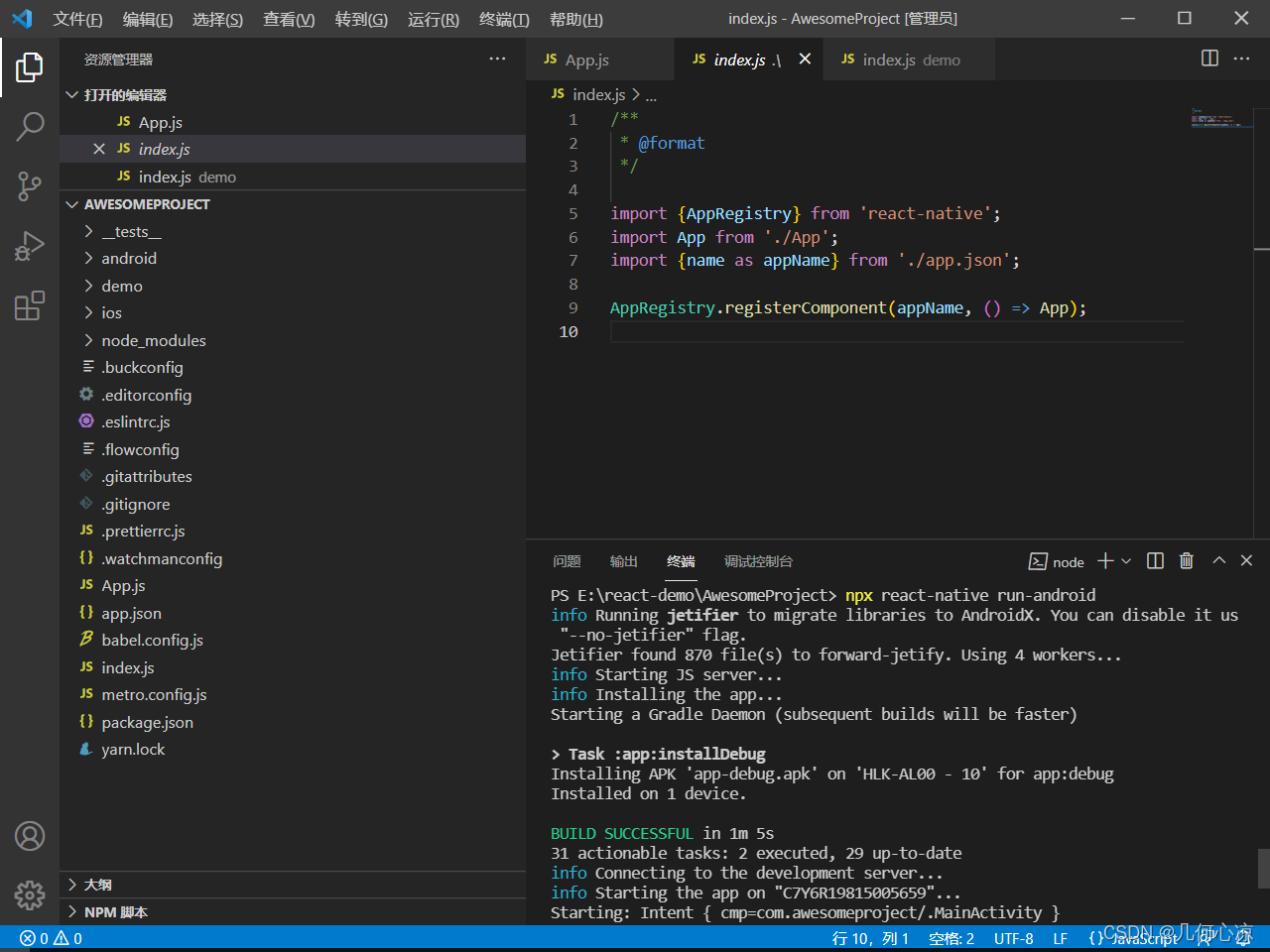Open the Search view in activity bar
This screenshot has width=1270, height=952.
click(x=30, y=126)
